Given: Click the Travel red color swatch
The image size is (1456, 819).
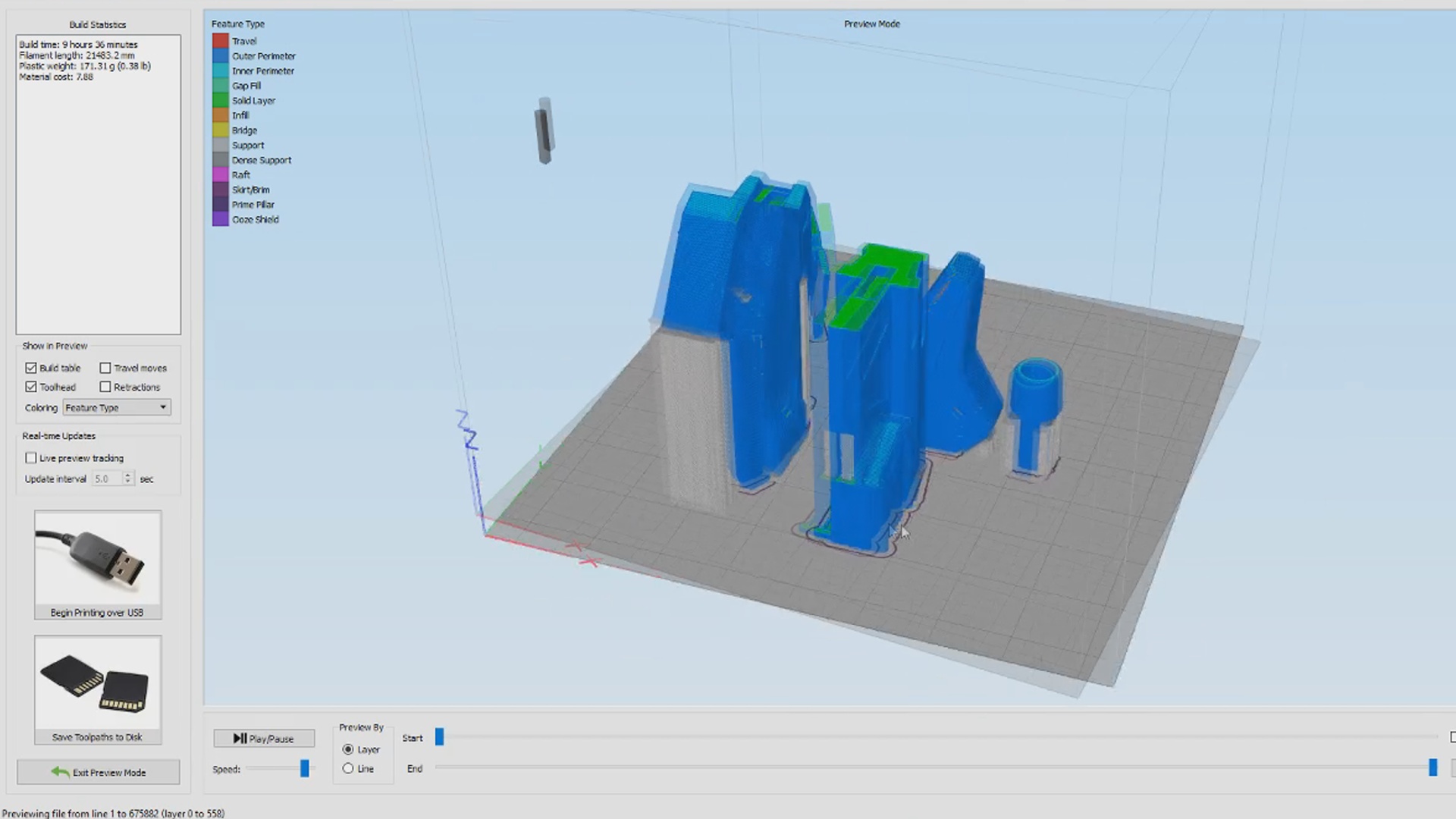Looking at the screenshot, I should [220, 41].
